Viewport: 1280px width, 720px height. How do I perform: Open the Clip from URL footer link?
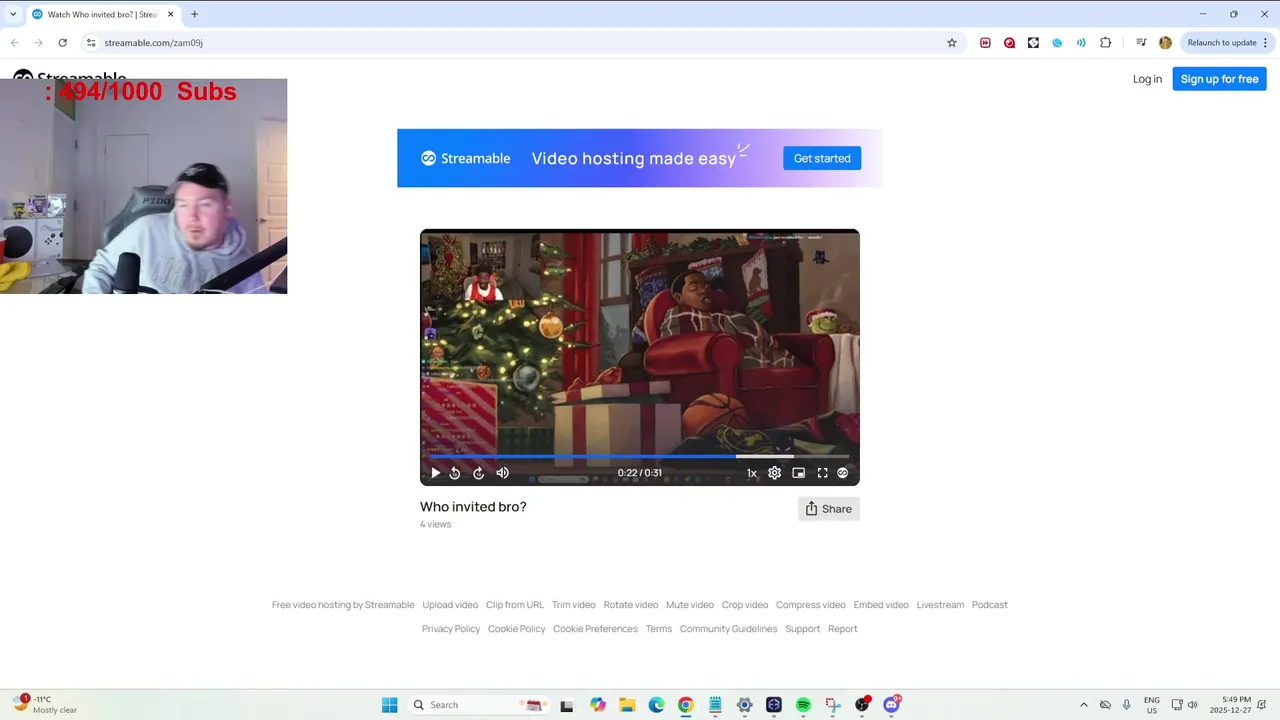515,605
